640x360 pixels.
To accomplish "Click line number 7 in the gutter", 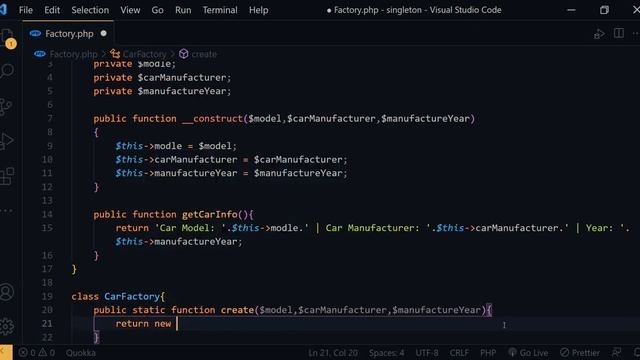I will 50,119.
